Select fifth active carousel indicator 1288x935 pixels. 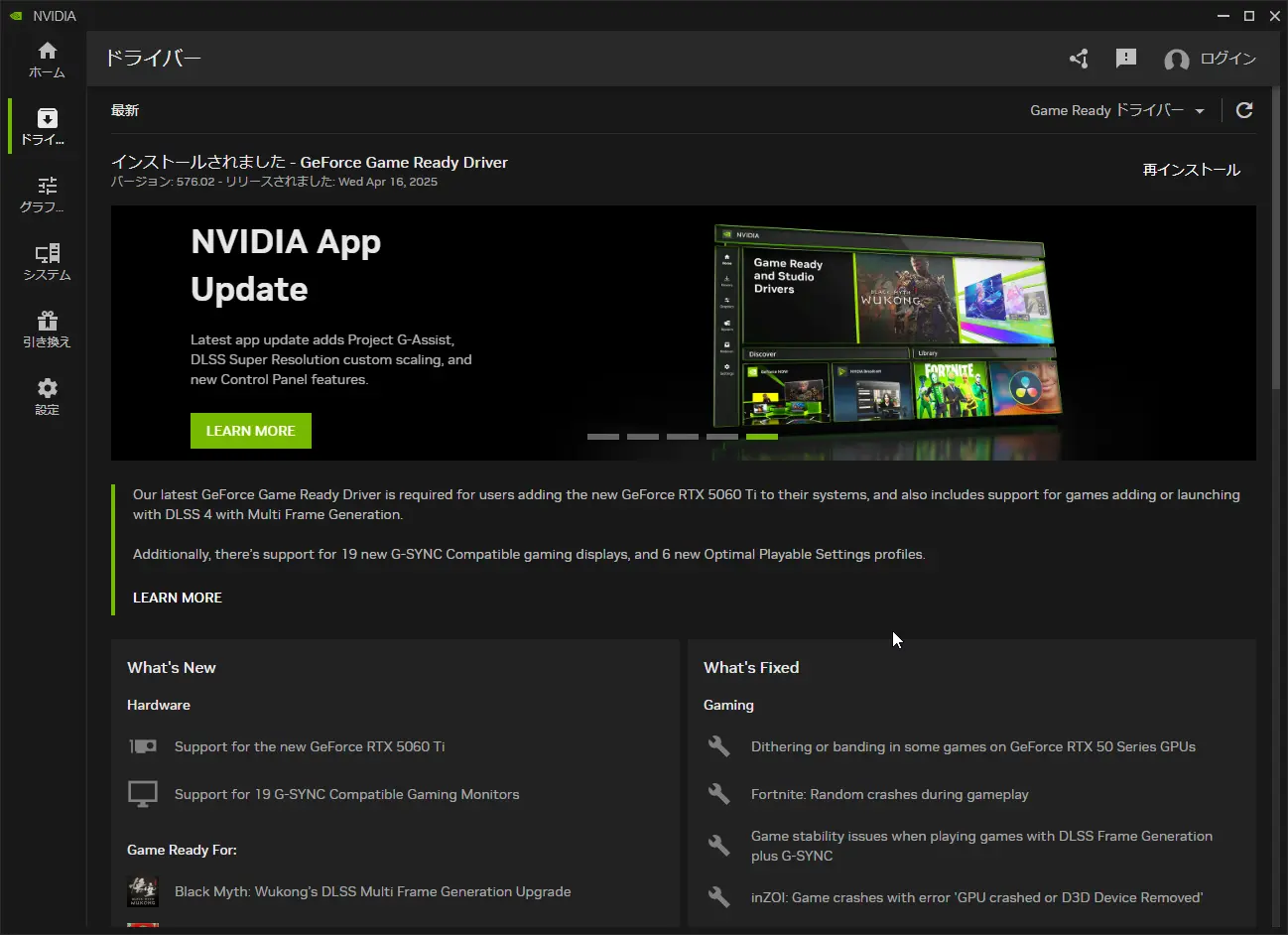coord(762,437)
